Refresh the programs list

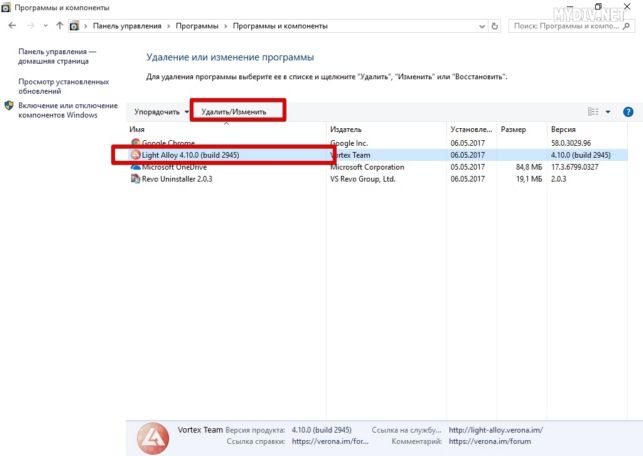click(x=495, y=26)
